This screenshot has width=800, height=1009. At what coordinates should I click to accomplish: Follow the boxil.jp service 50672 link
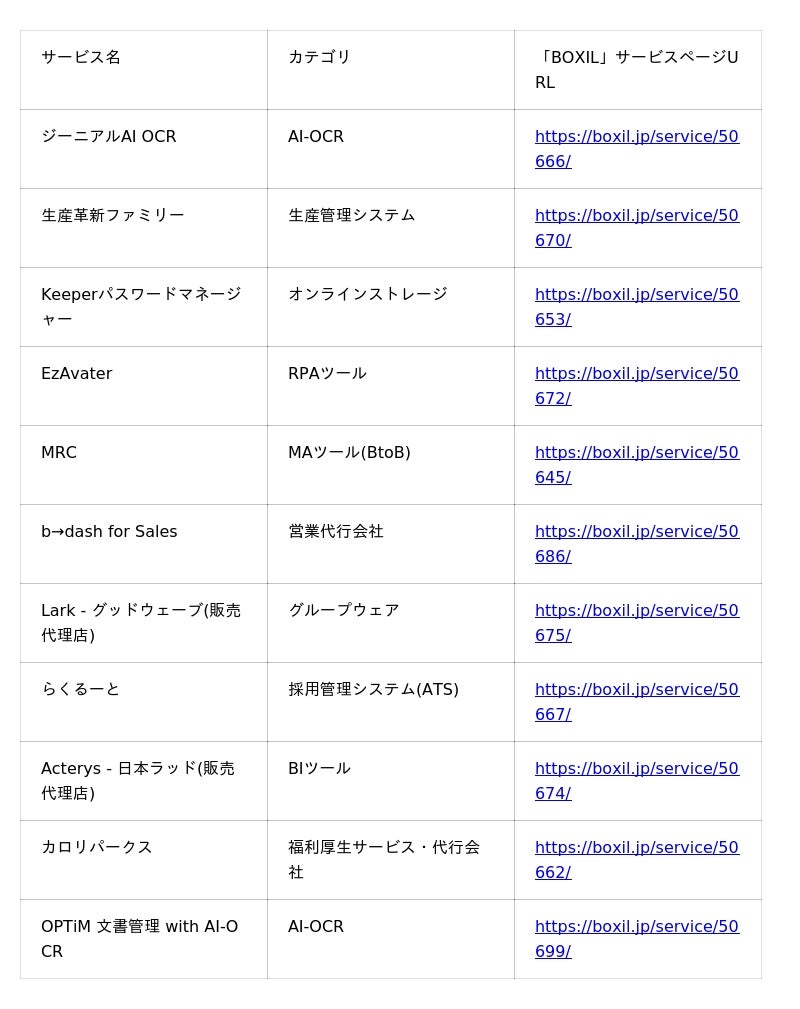click(636, 374)
